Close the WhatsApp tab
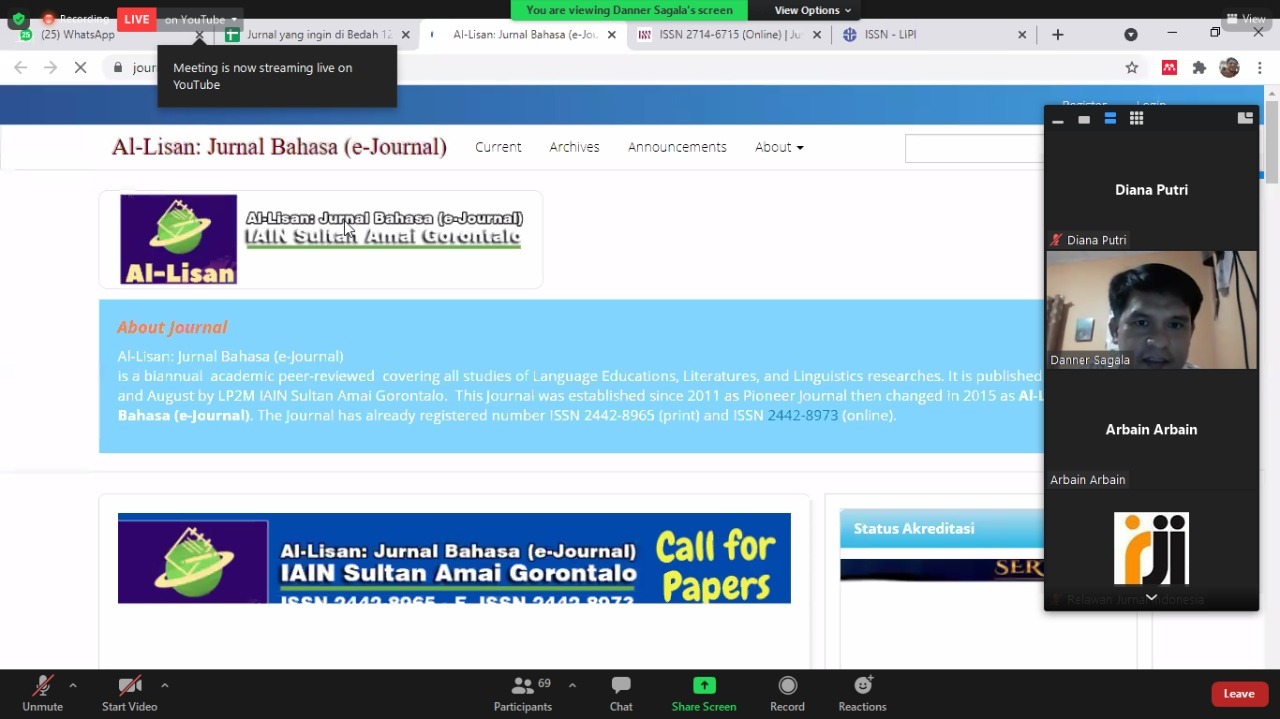The width and height of the screenshot is (1280, 719). point(199,35)
